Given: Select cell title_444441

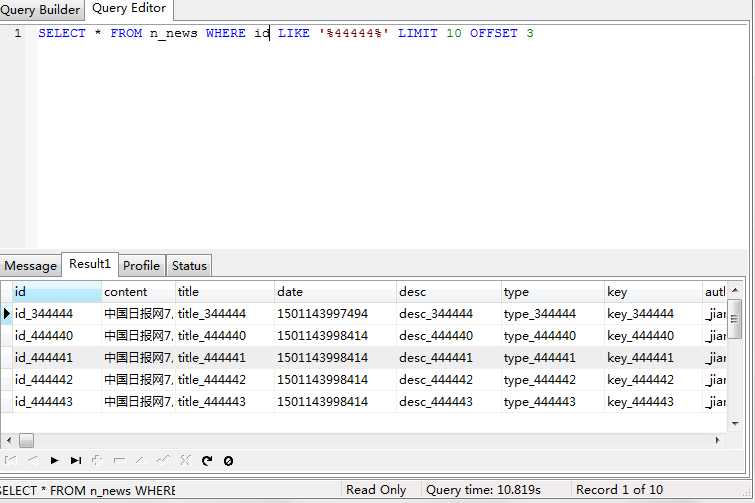Looking at the screenshot, I should point(225,358).
